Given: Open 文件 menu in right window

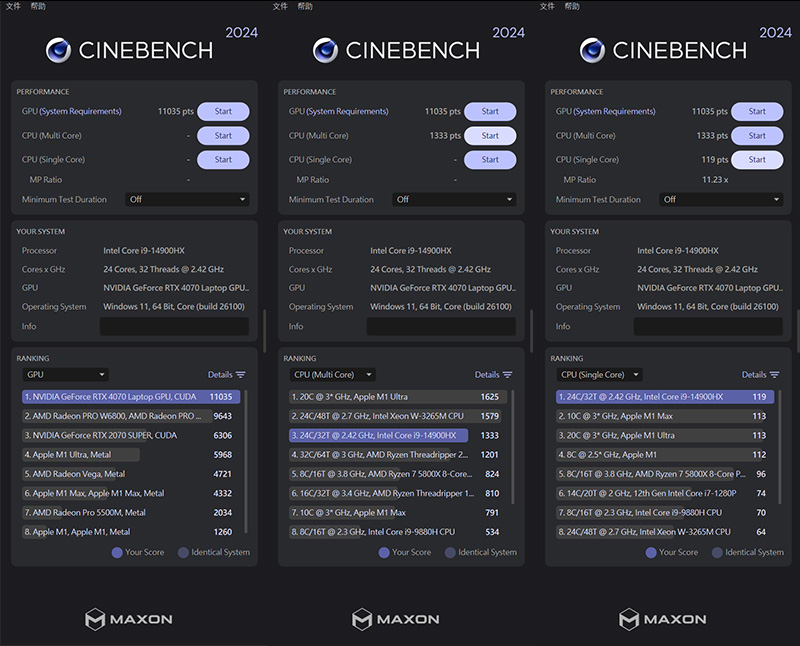Looking at the screenshot, I should click(x=547, y=6).
